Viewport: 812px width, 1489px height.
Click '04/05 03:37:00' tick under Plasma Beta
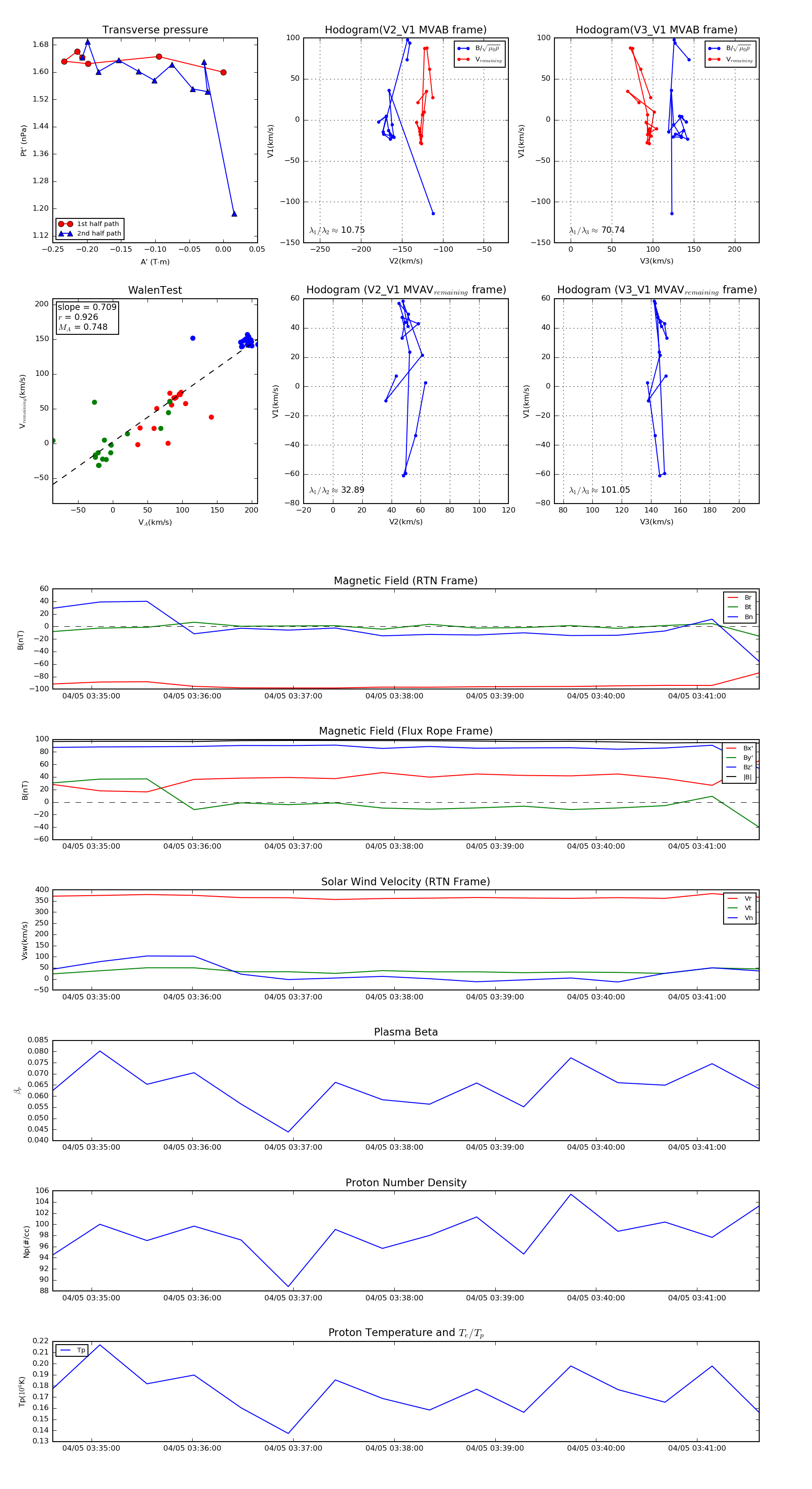click(293, 1147)
